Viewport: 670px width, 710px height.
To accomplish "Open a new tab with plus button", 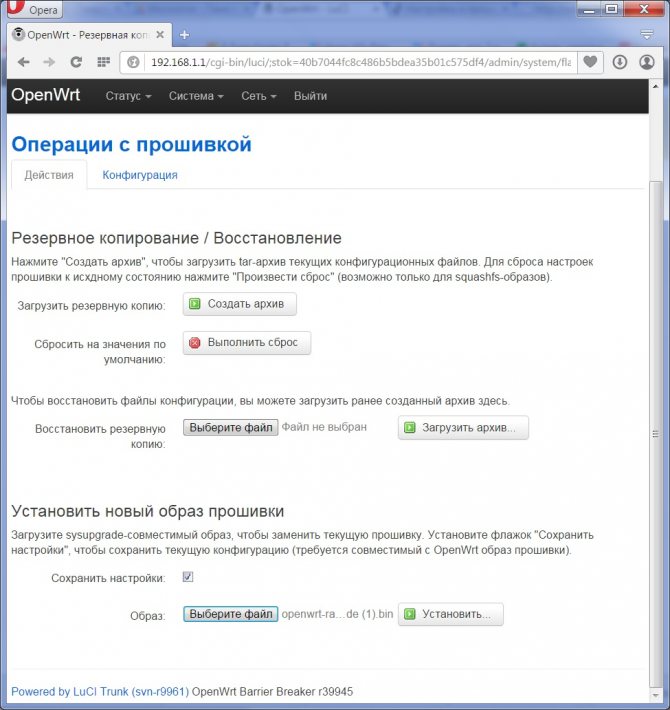I will click(184, 35).
